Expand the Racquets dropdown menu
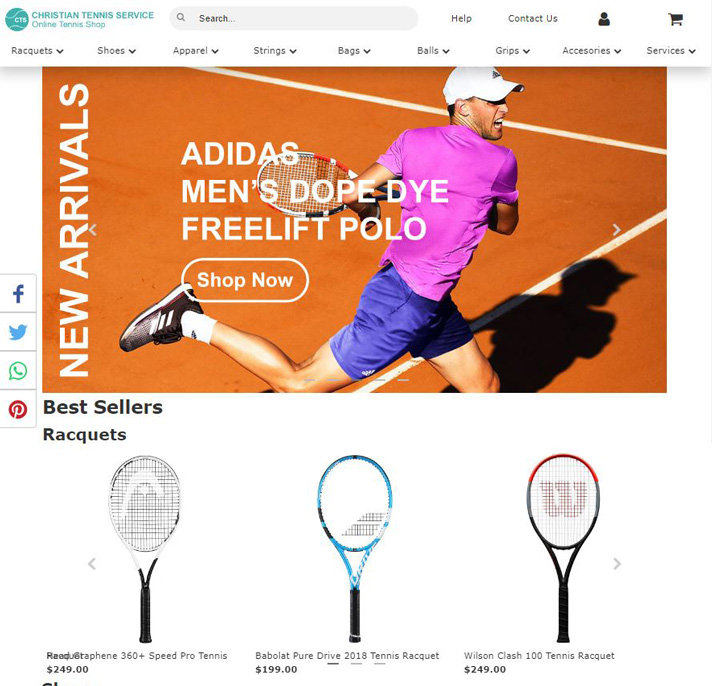The image size is (712, 686). (37, 51)
